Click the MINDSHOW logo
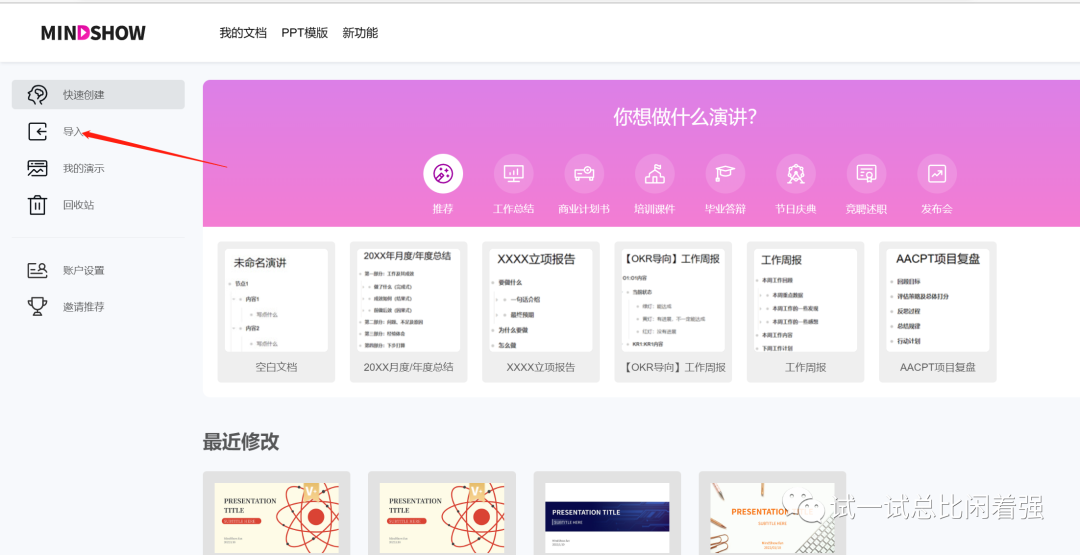This screenshot has height=555, width=1080. tap(93, 32)
